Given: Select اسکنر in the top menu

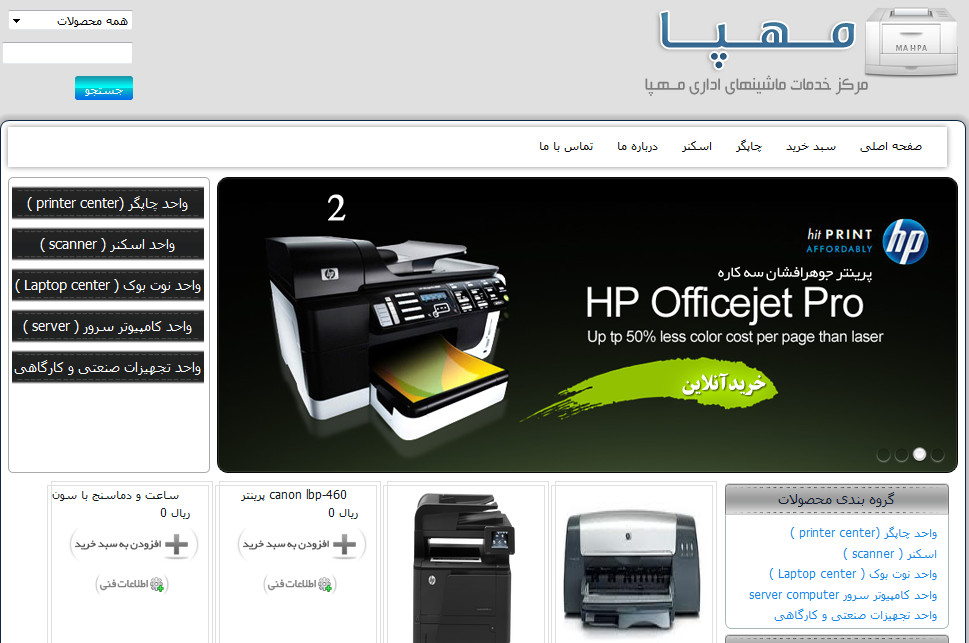Looking at the screenshot, I should coord(697,147).
